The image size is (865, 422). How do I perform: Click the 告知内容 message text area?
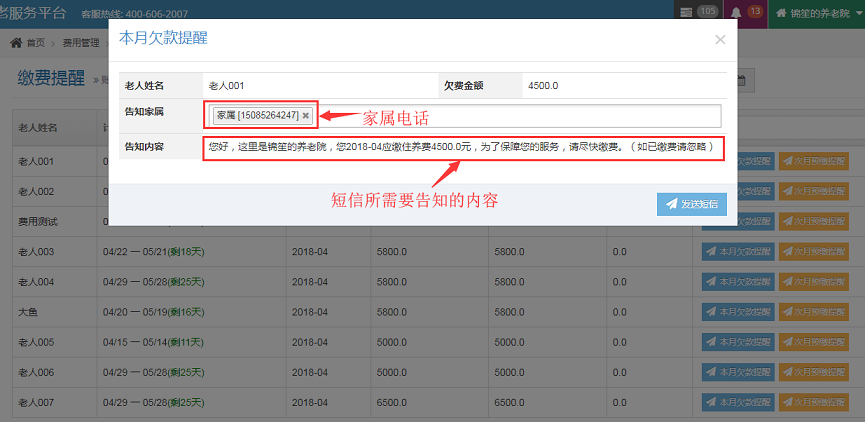point(460,146)
